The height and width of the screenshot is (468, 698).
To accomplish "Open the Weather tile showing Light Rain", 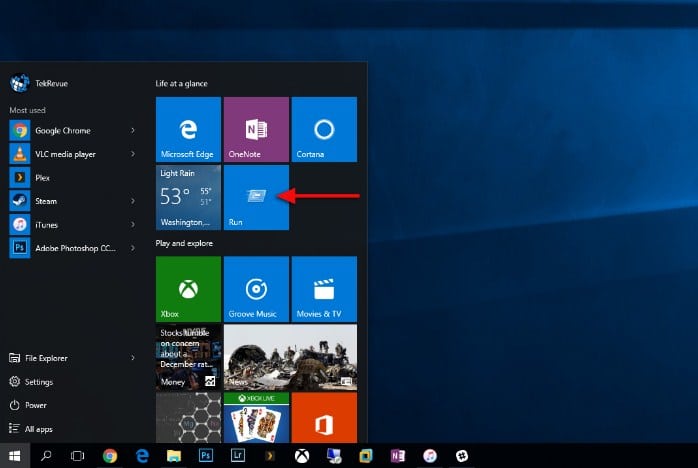I will [188, 197].
